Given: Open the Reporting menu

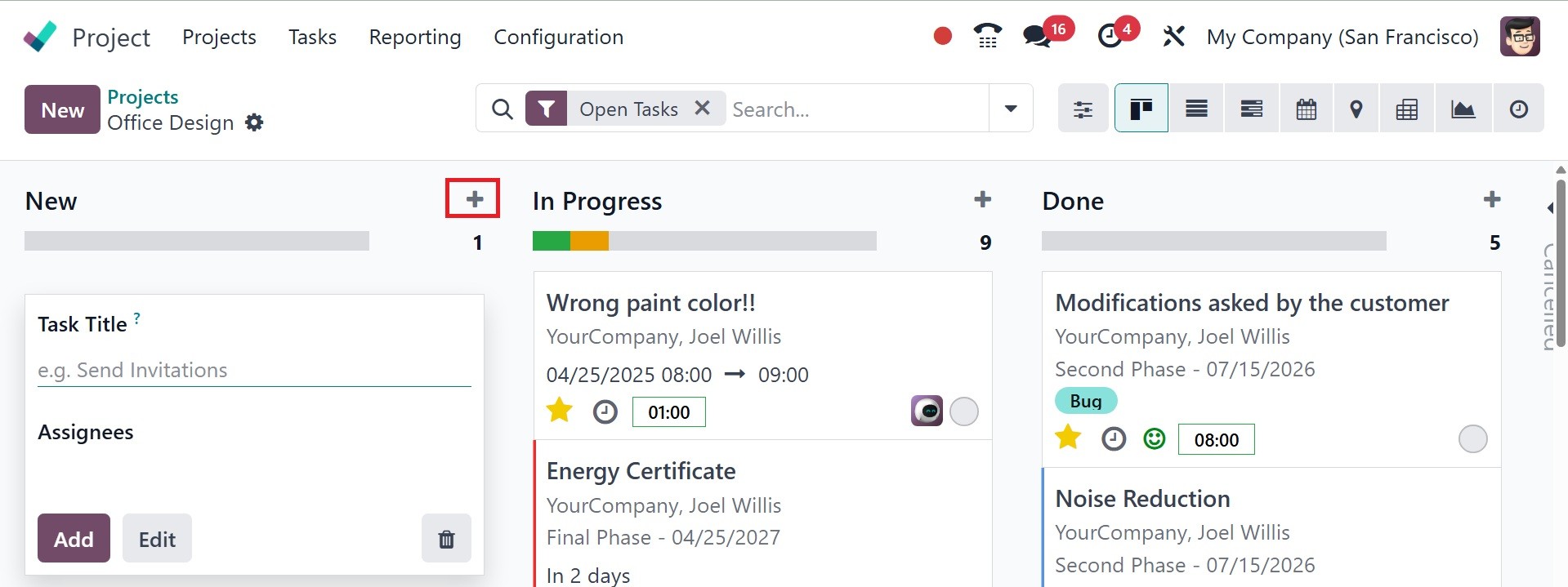Looking at the screenshot, I should click(x=415, y=37).
